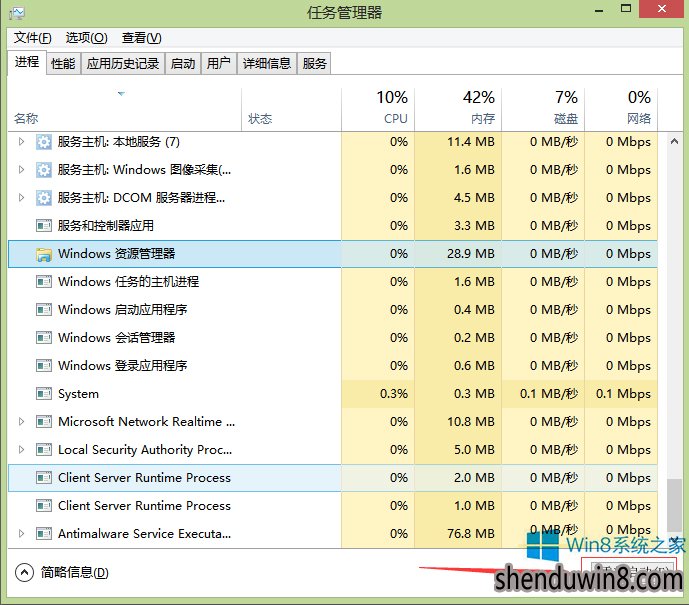Open the 查看(V) menu
Viewport: 689px width, 605px height.
pyautogui.click(x=141, y=38)
